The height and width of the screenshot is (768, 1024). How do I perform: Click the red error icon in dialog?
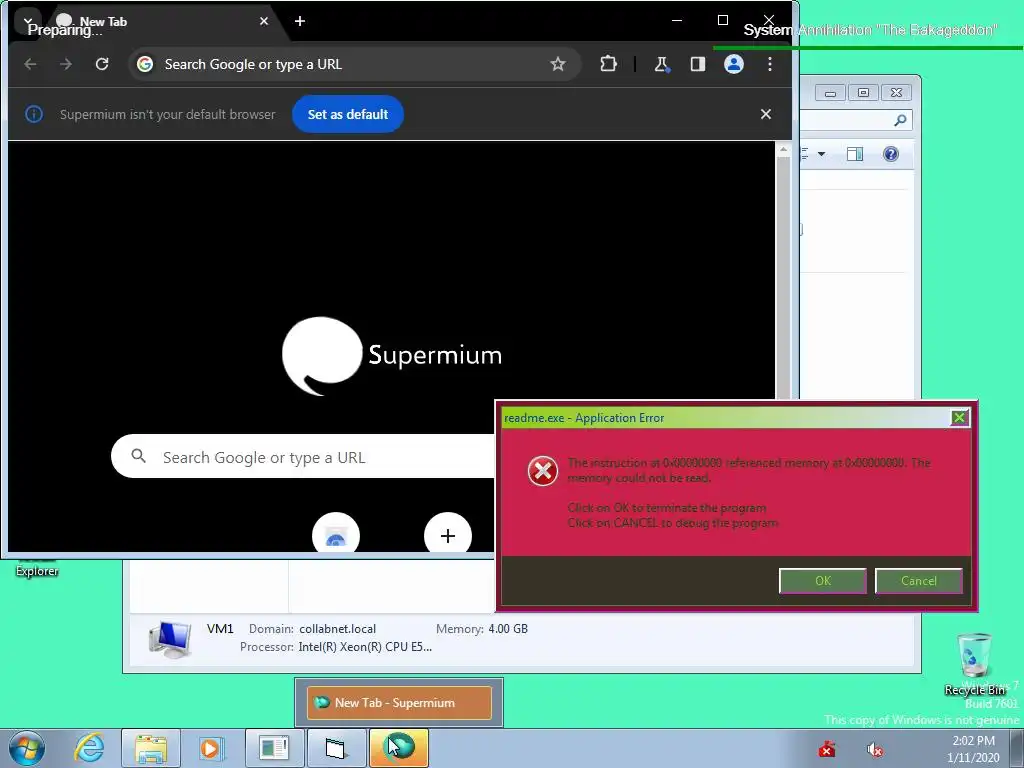click(x=543, y=470)
